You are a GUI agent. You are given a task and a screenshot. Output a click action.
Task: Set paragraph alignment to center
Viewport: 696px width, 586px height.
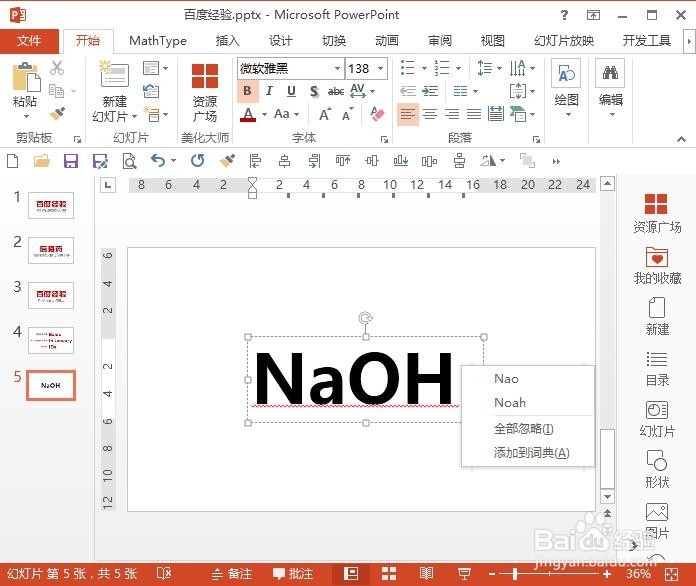[430, 114]
